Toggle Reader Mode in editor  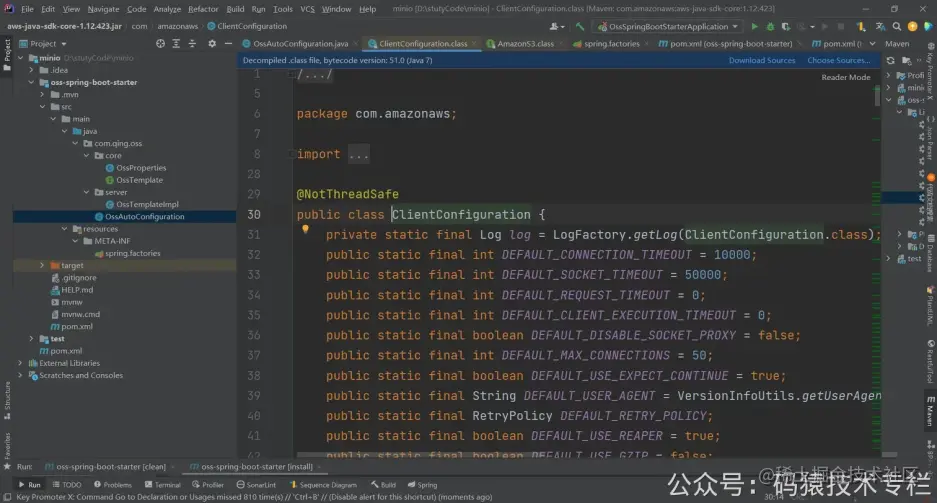(x=846, y=77)
